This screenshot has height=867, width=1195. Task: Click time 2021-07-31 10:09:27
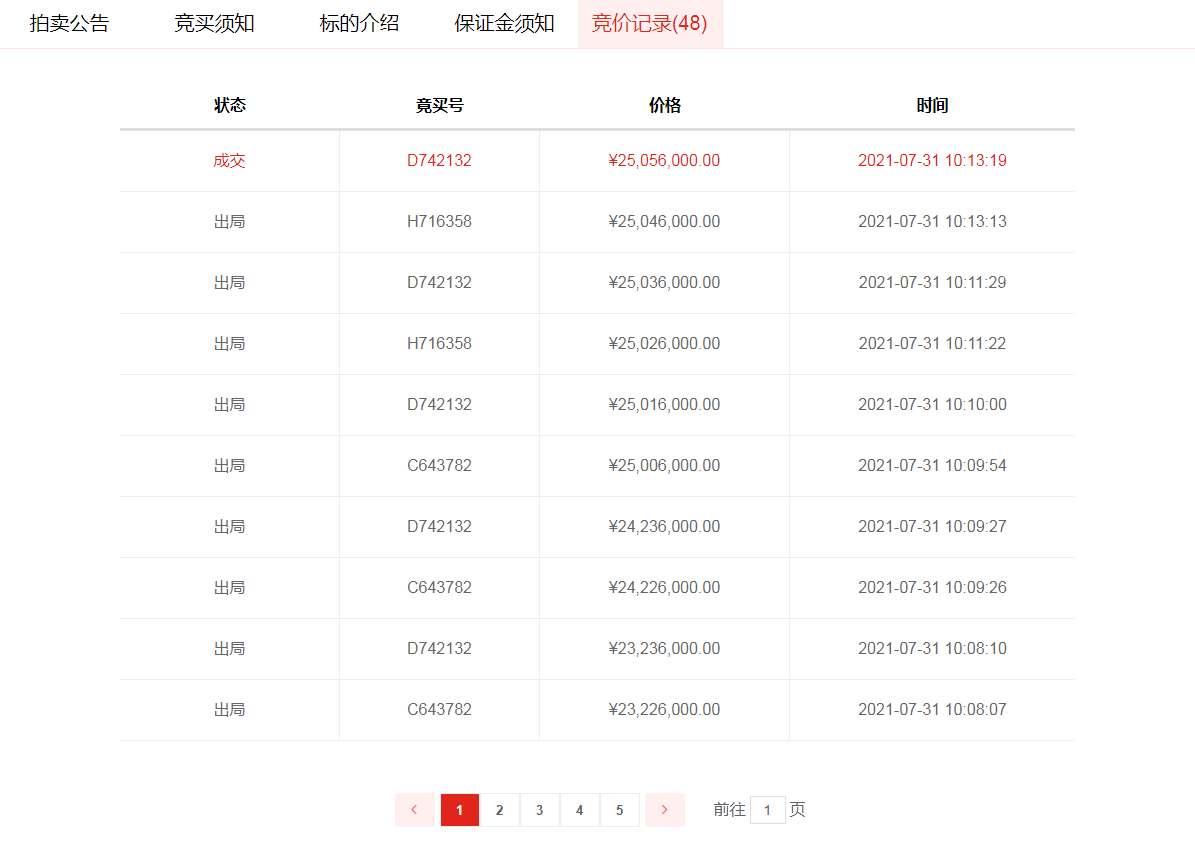(x=932, y=526)
